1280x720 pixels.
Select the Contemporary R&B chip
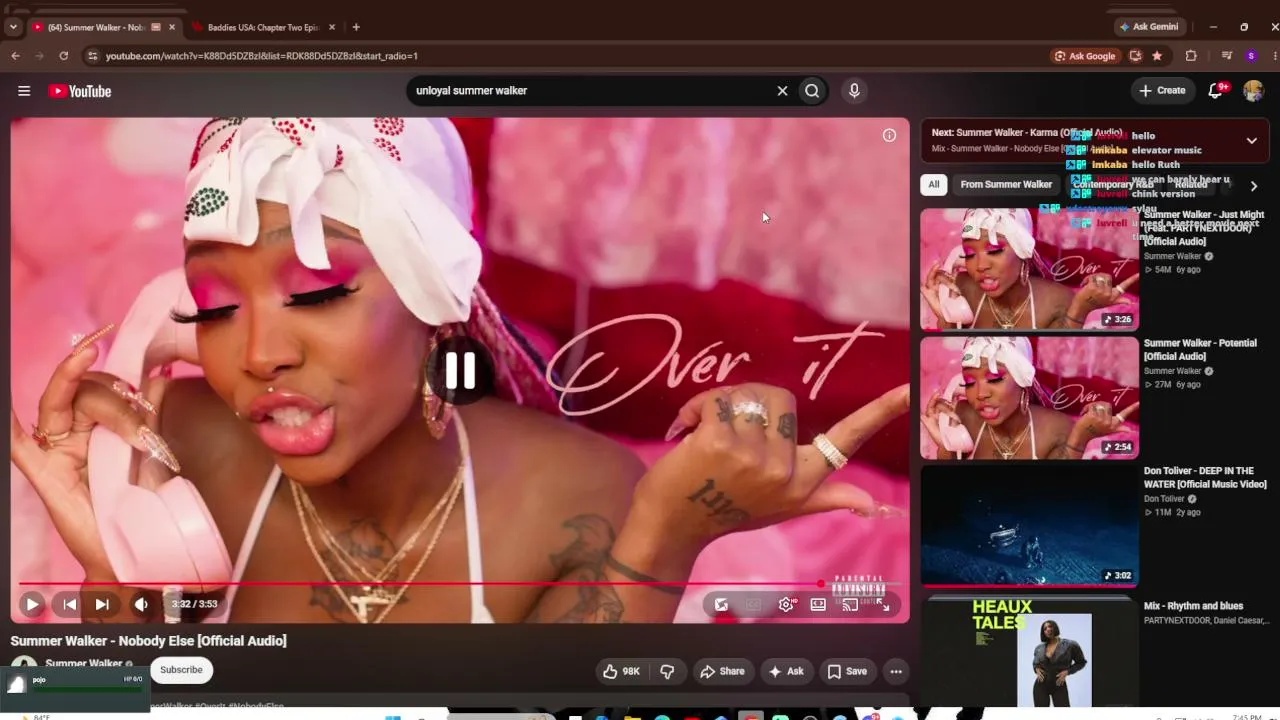(1113, 184)
